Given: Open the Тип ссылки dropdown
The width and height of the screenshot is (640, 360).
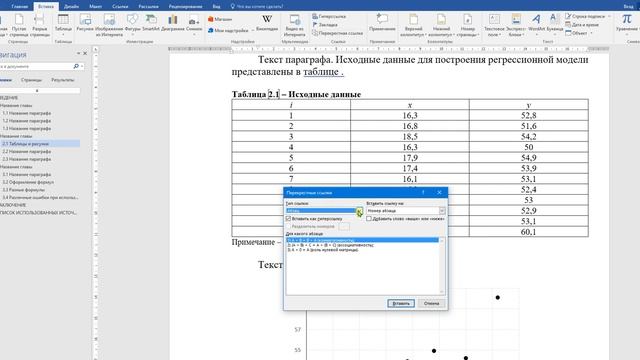Looking at the screenshot, I should click(359, 211).
